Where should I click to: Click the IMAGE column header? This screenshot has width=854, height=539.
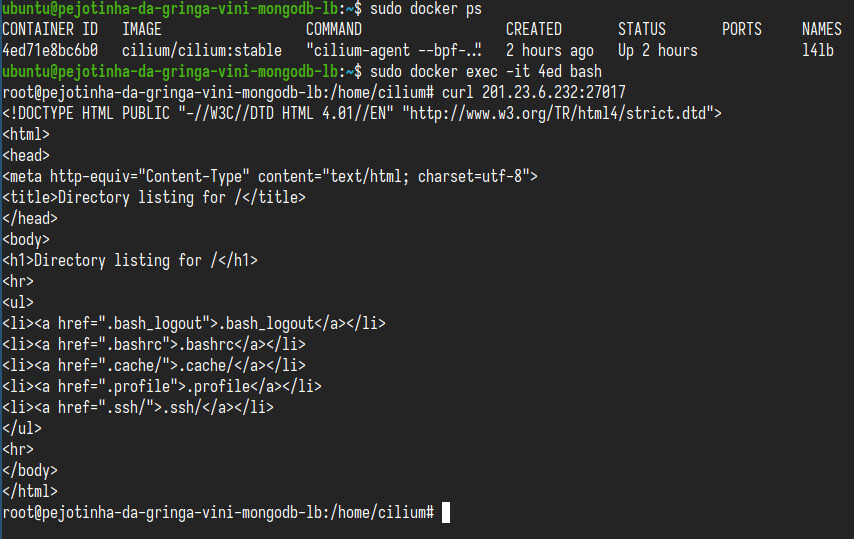click(x=142, y=29)
